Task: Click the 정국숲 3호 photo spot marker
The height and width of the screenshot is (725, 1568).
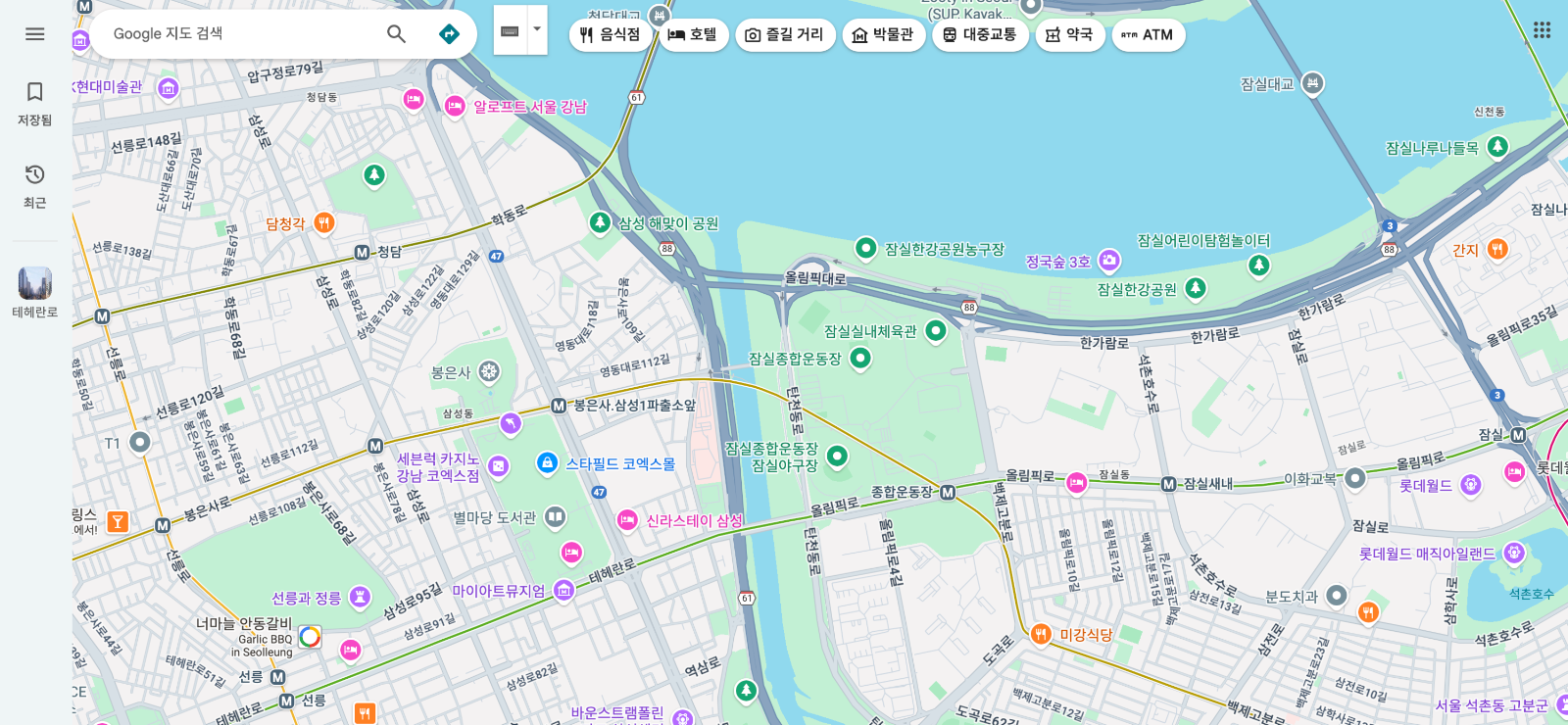Action: click(x=1109, y=261)
